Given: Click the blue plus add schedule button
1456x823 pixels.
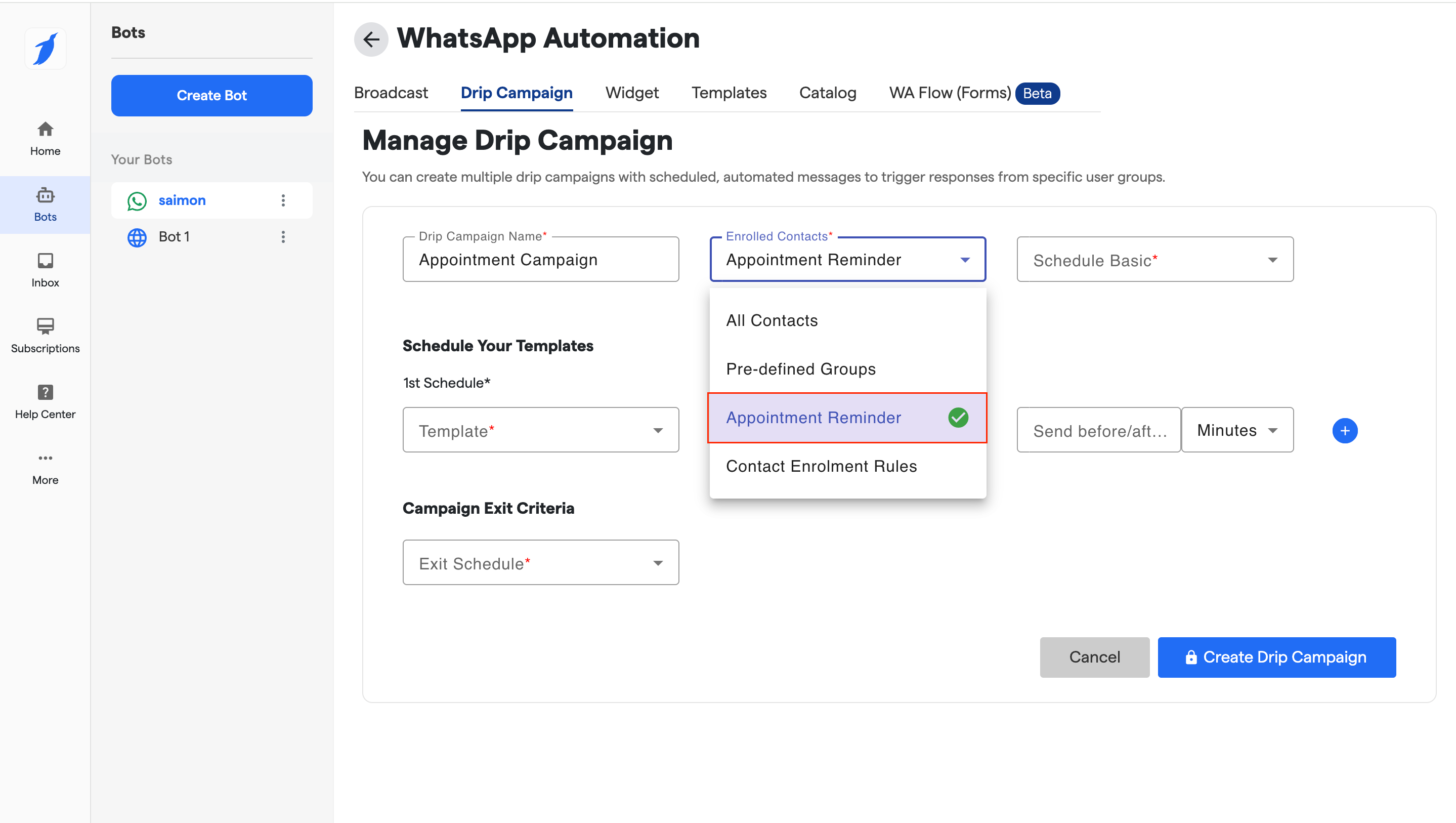Looking at the screenshot, I should click(1345, 430).
